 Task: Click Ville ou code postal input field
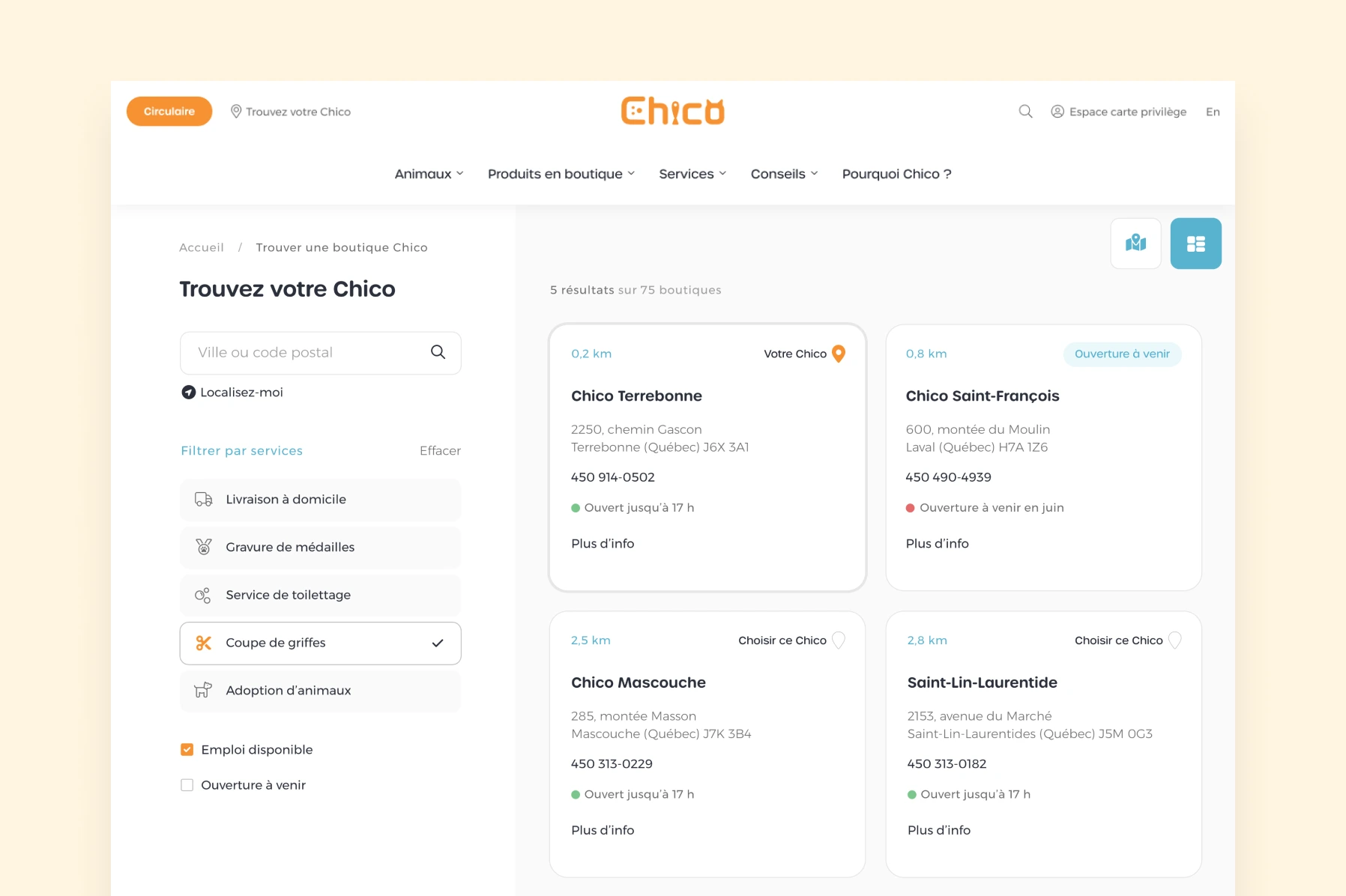[320, 353]
